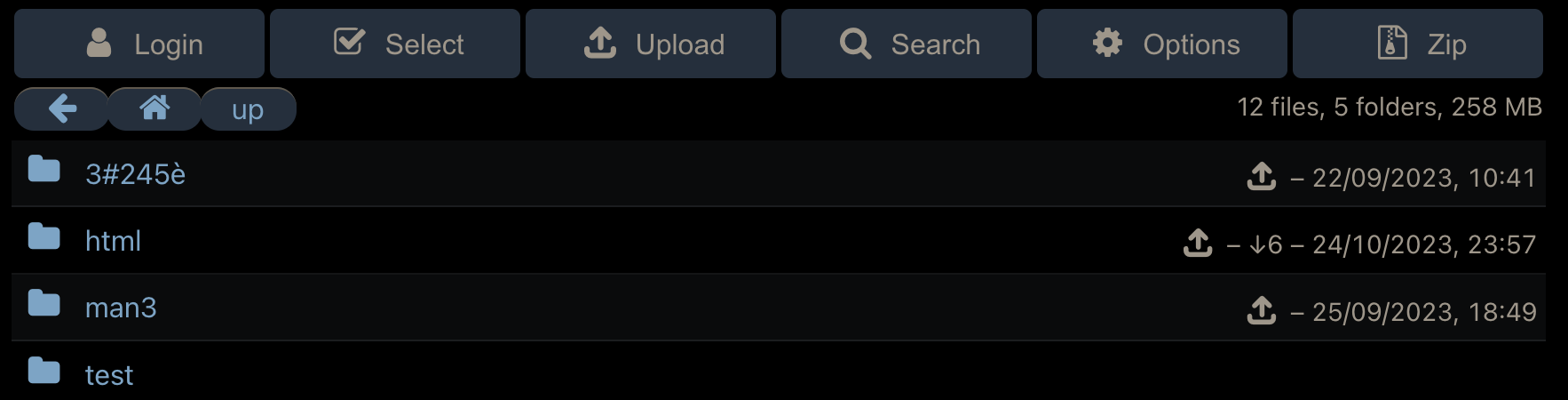Click the Login button
1568x400 pixels.
point(139,44)
